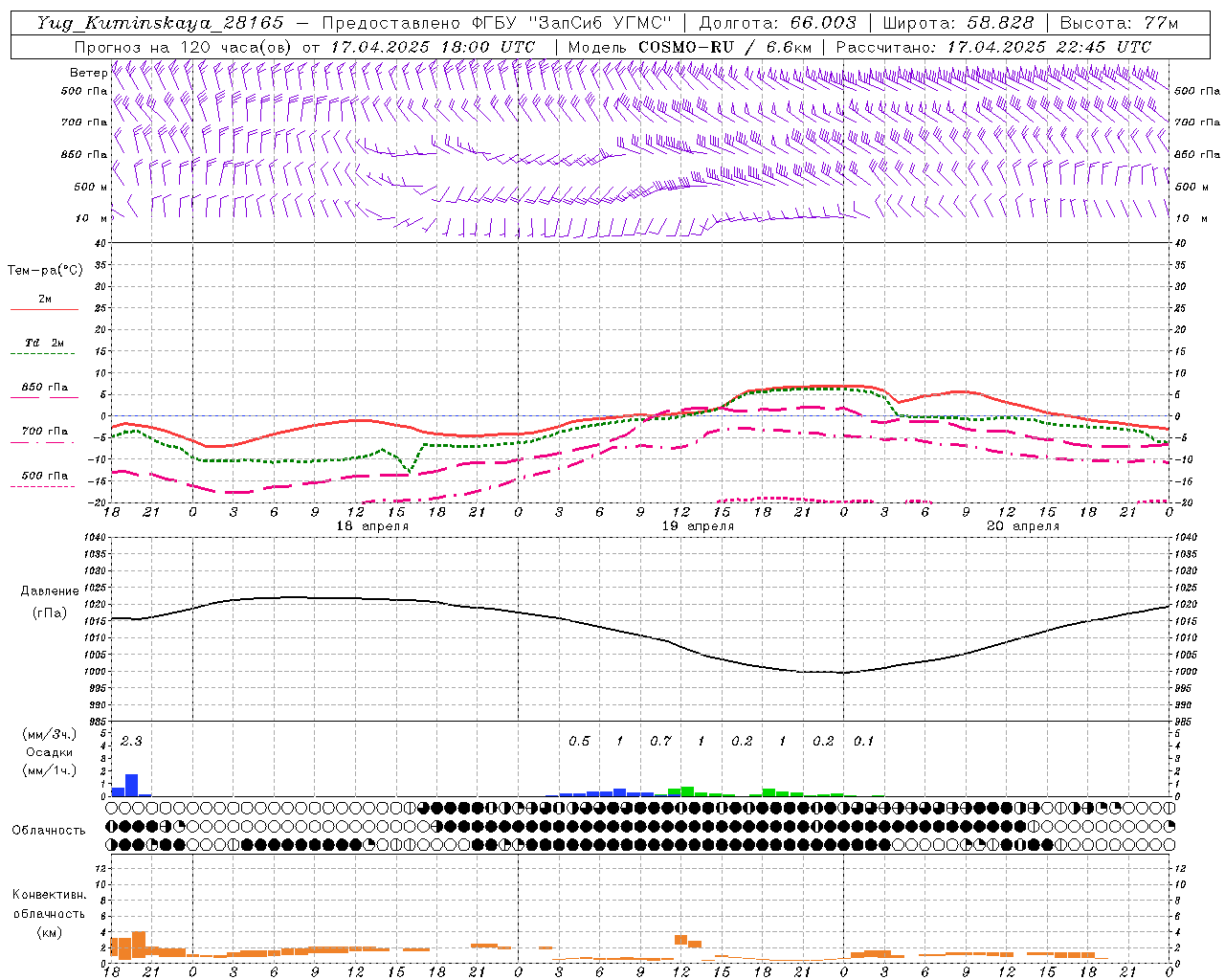Click the Рассчитано: 17.04.2025 22:45 UTC text
Image resolution: width=1225 pixels, height=980 pixels.
pyautogui.click(x=993, y=47)
